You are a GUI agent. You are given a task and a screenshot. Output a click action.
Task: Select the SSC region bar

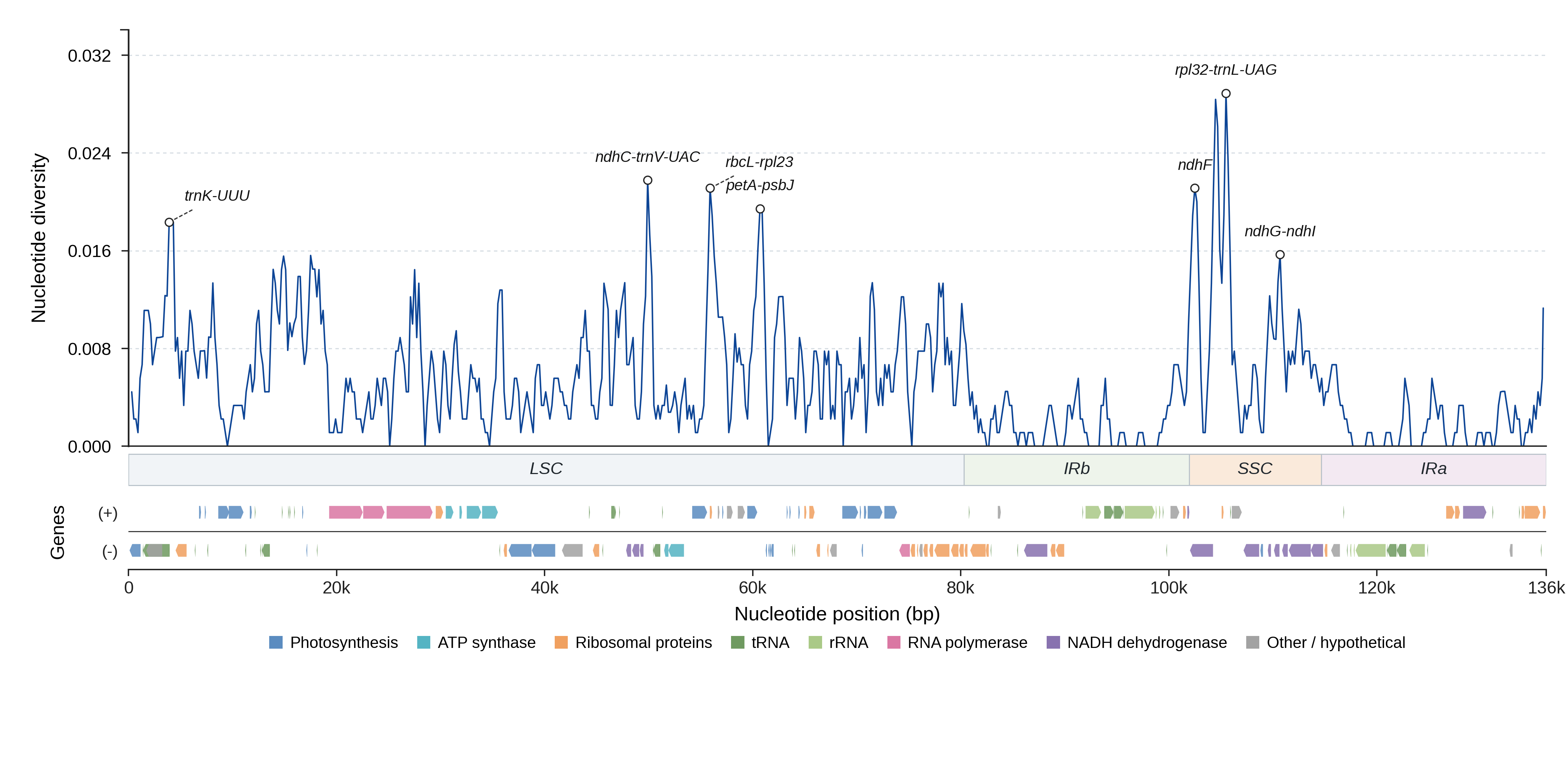click(x=1255, y=469)
